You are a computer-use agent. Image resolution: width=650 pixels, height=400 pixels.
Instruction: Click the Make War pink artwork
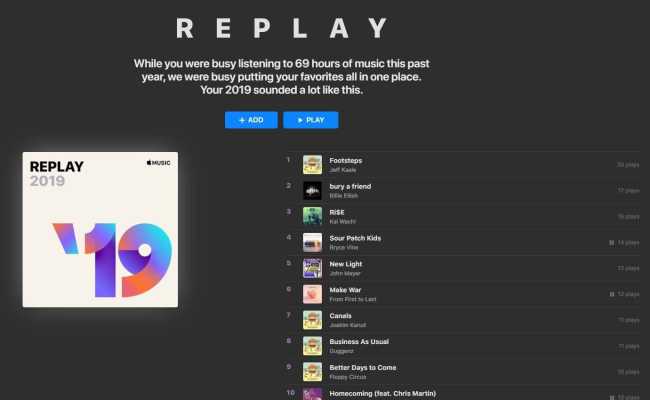pos(312,294)
